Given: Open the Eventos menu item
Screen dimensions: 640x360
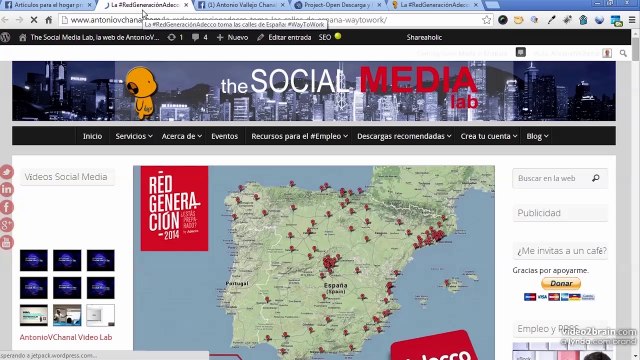Looking at the screenshot, I should 224,136.
